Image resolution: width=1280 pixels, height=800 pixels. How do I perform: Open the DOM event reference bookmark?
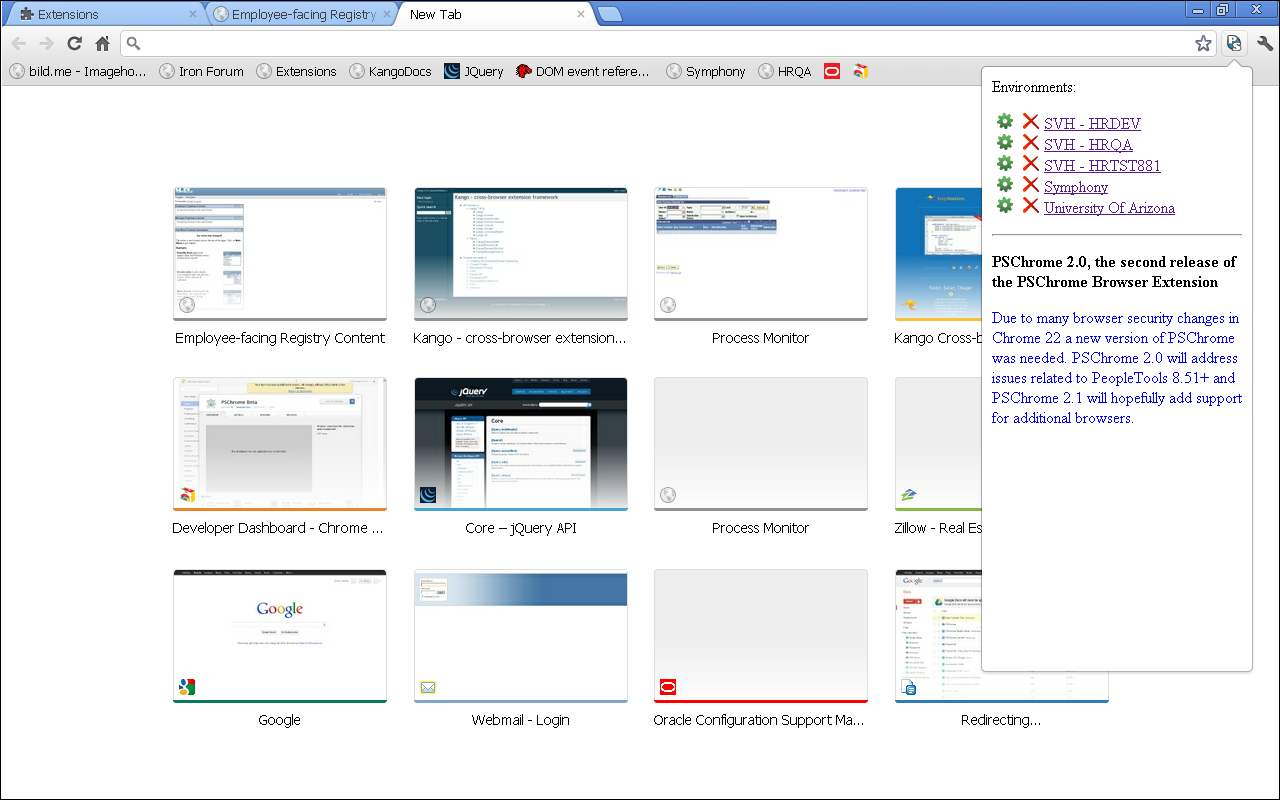(583, 71)
